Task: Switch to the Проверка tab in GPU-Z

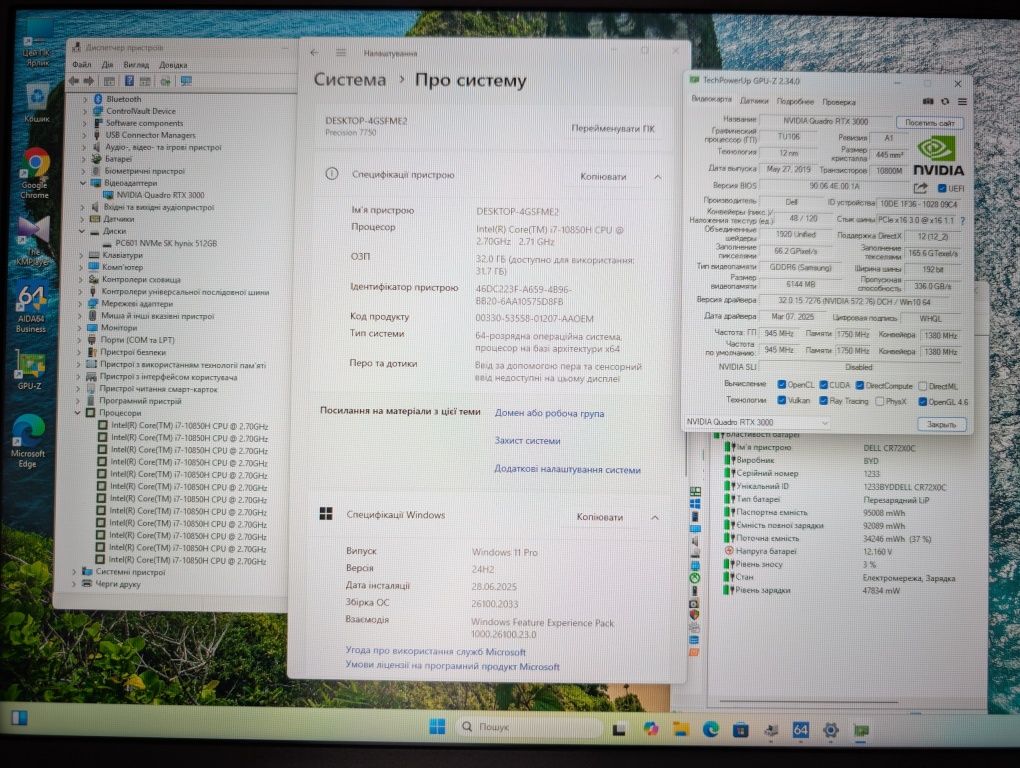Action: click(x=839, y=102)
